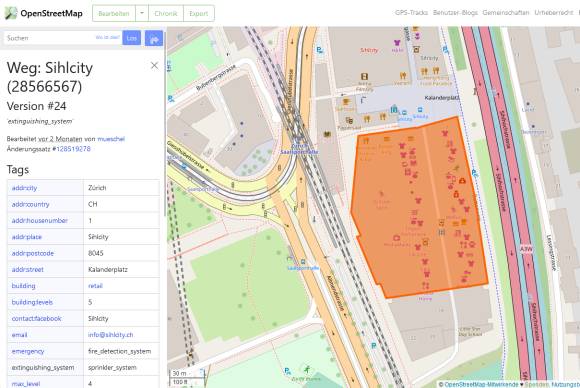Viewport: 580px width, 388px height.
Task: Open the Export tab
Action: coord(199,13)
